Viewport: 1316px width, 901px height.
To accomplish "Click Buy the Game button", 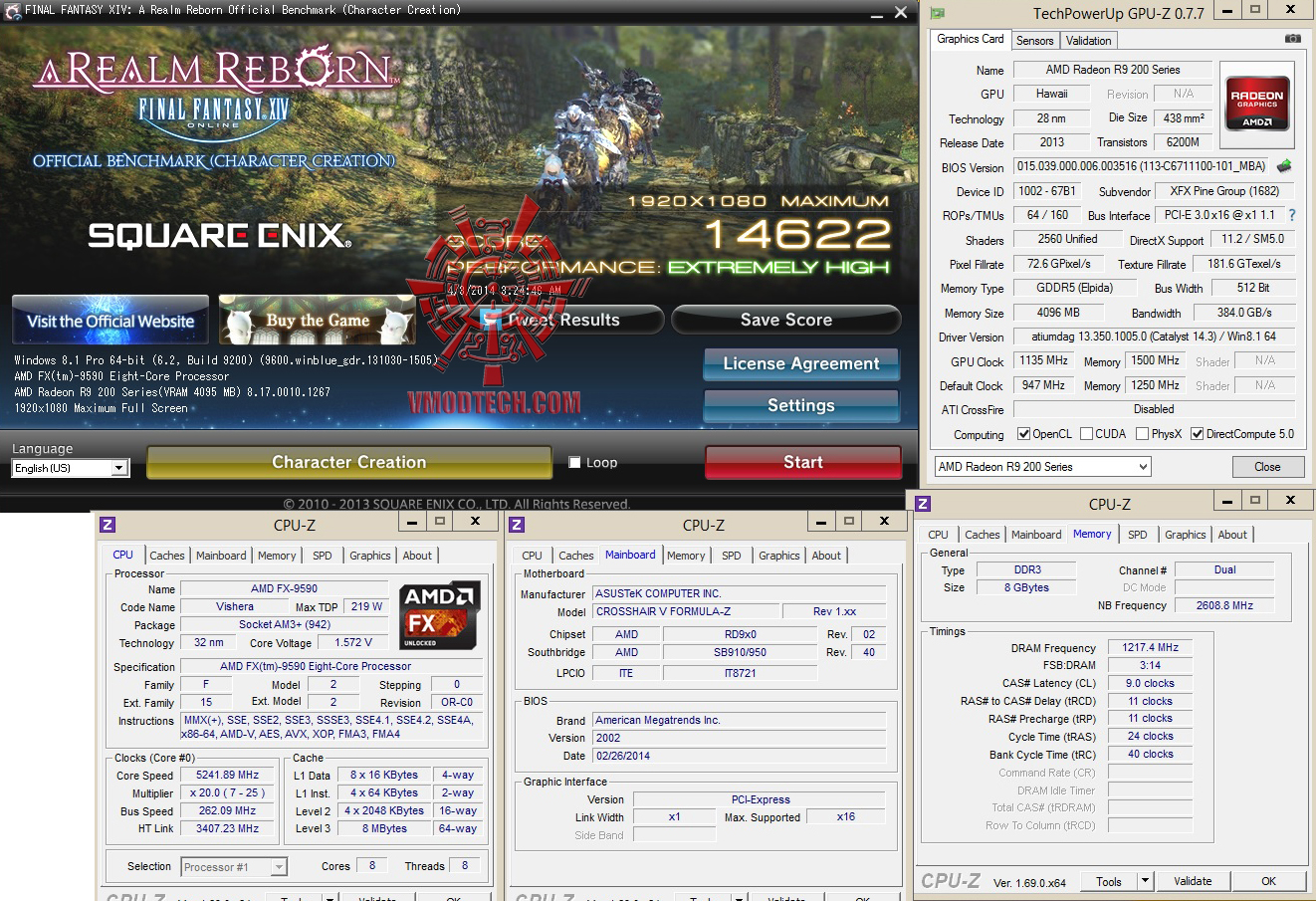I will pyautogui.click(x=318, y=321).
